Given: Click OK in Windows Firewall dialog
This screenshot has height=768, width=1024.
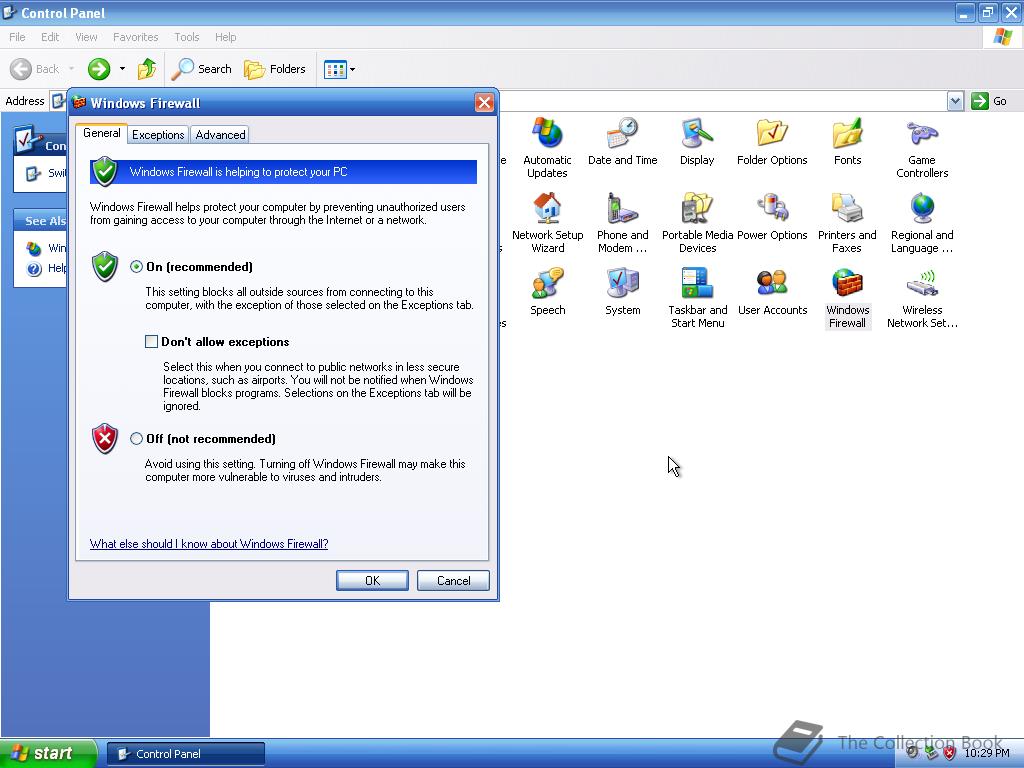Looking at the screenshot, I should pos(372,581).
